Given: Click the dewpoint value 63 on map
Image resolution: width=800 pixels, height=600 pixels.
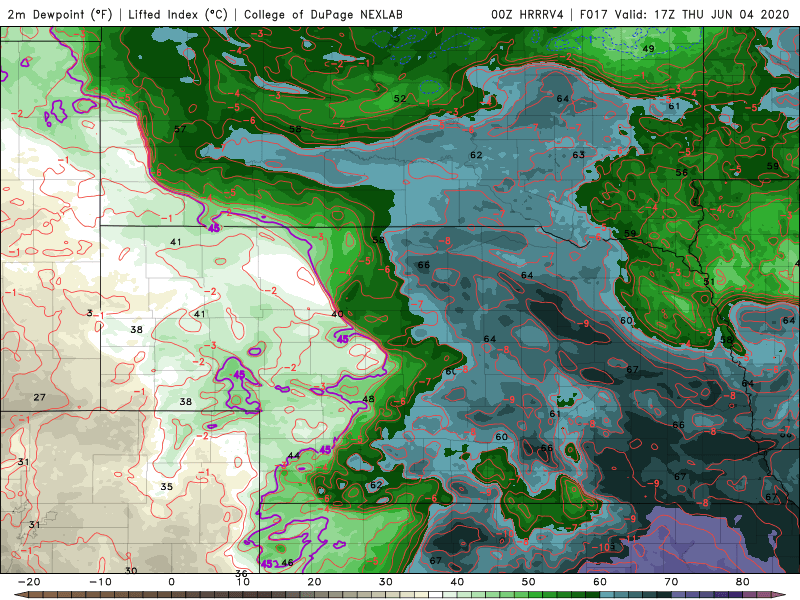Looking at the screenshot, I should point(579,155).
